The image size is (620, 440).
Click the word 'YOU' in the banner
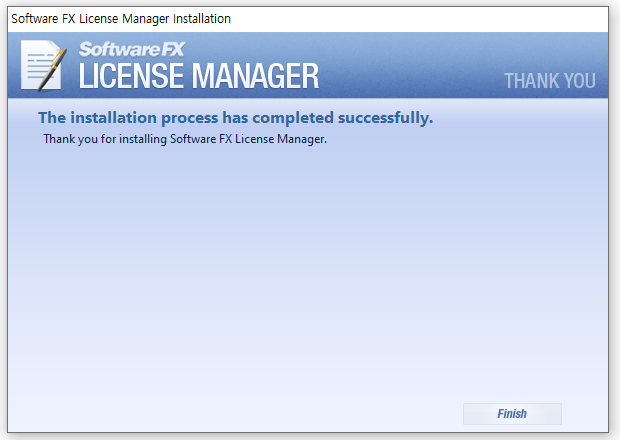(x=579, y=81)
